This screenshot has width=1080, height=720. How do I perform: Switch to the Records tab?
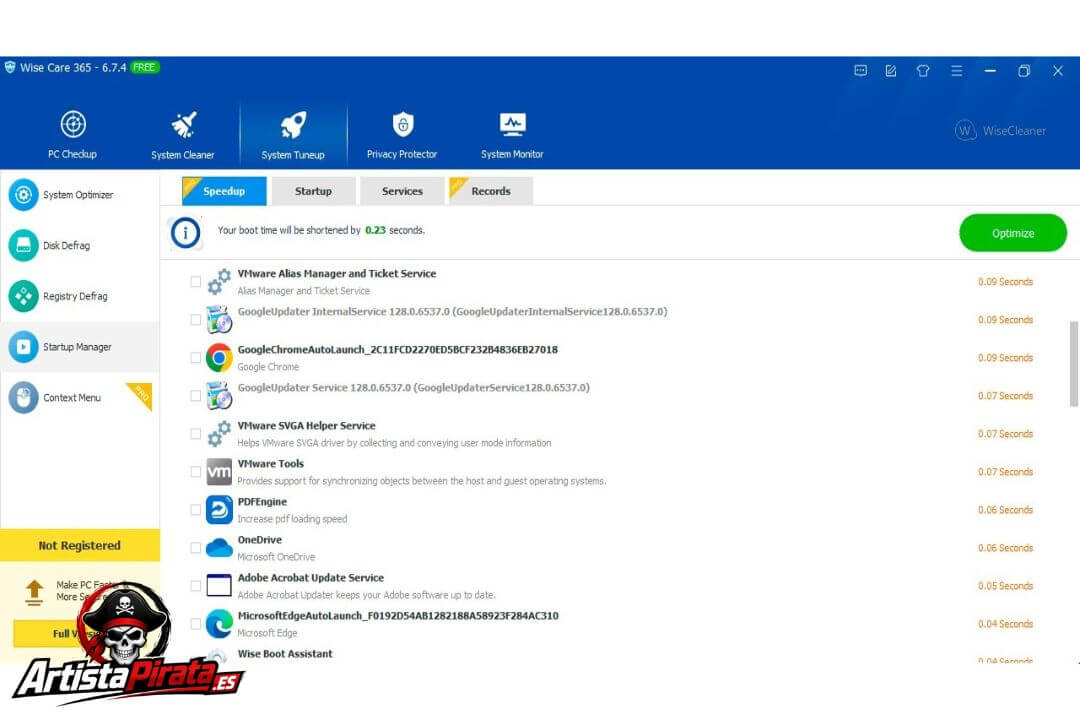pos(490,191)
